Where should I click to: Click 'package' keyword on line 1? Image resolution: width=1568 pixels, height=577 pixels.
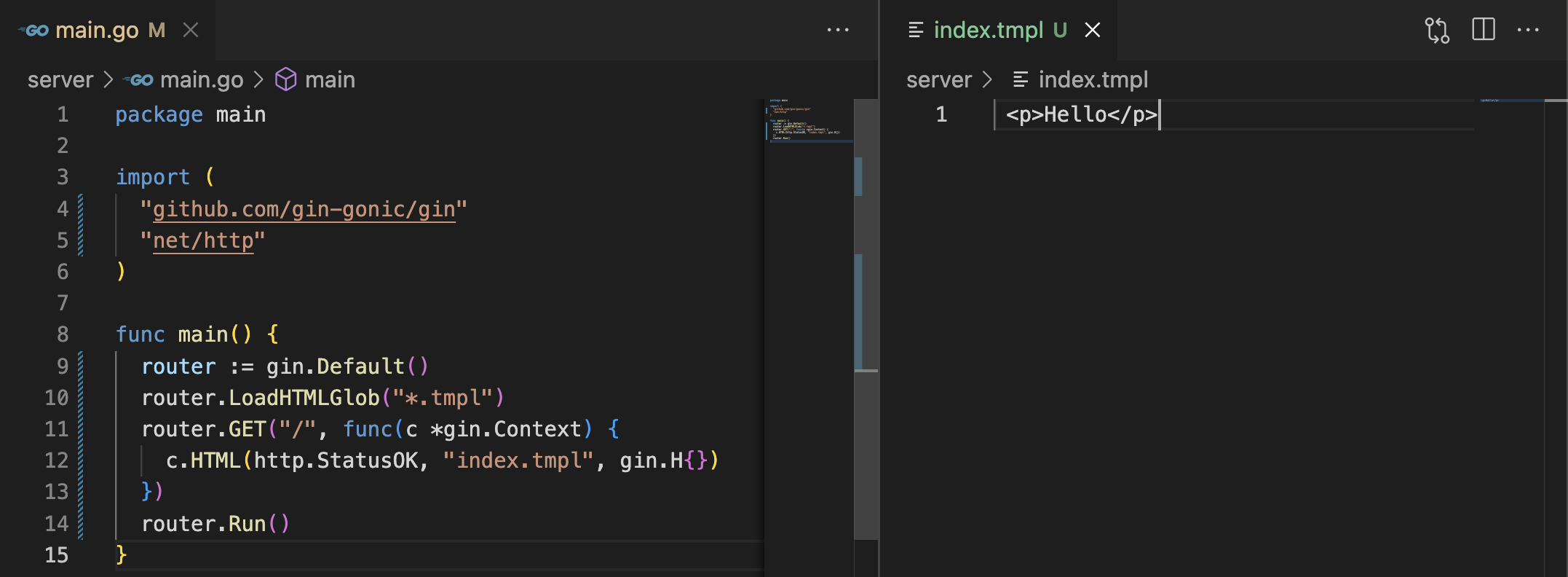[159, 115]
